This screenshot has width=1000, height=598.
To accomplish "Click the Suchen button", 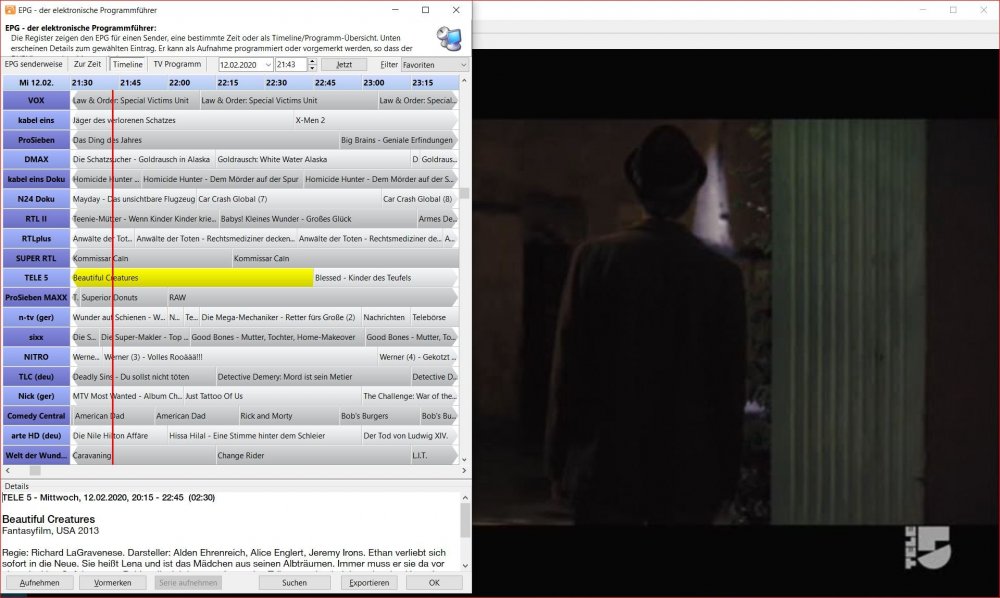I will pyautogui.click(x=295, y=583).
